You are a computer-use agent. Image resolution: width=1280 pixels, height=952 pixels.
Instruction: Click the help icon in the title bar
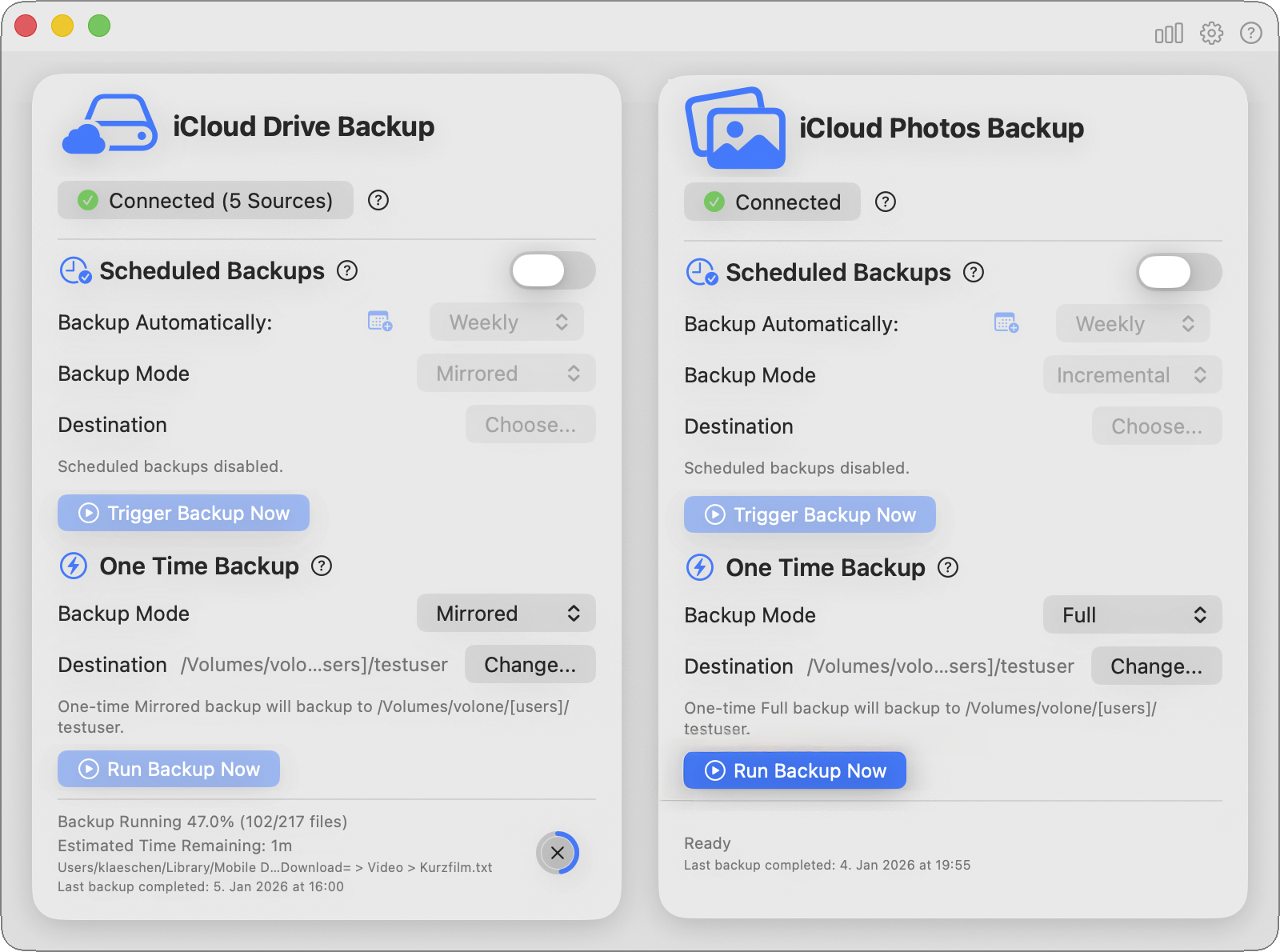(x=1250, y=33)
